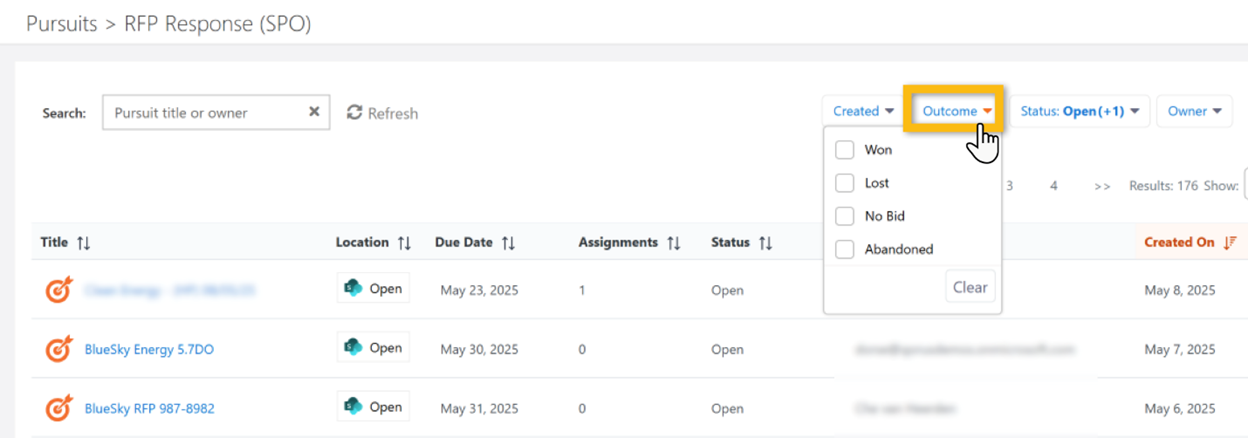Expand the Status: Open(+1) dropdown
This screenshot has height=438, width=1248.
click(1079, 111)
